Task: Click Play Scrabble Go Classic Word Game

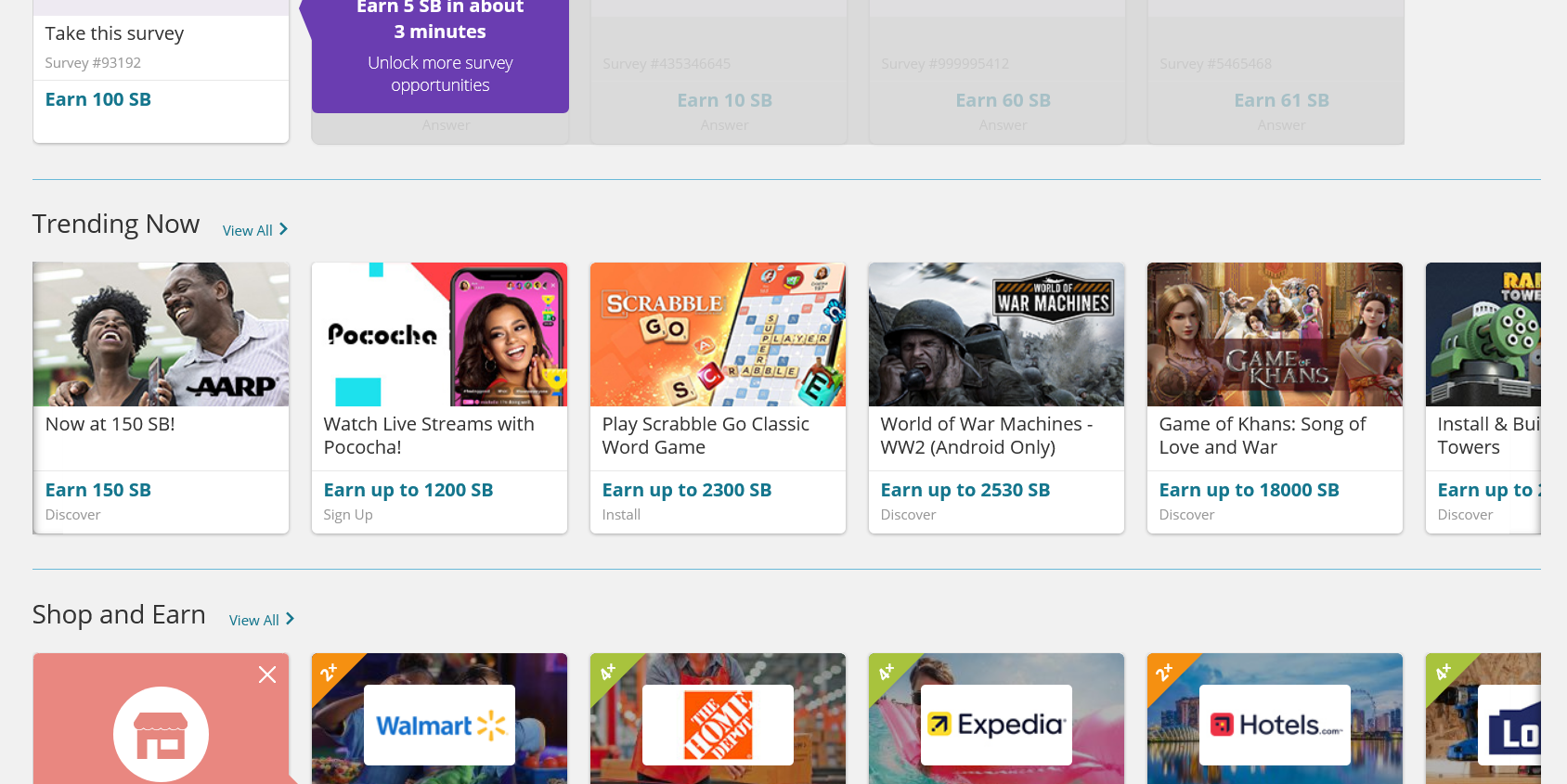Action: pyautogui.click(x=706, y=435)
